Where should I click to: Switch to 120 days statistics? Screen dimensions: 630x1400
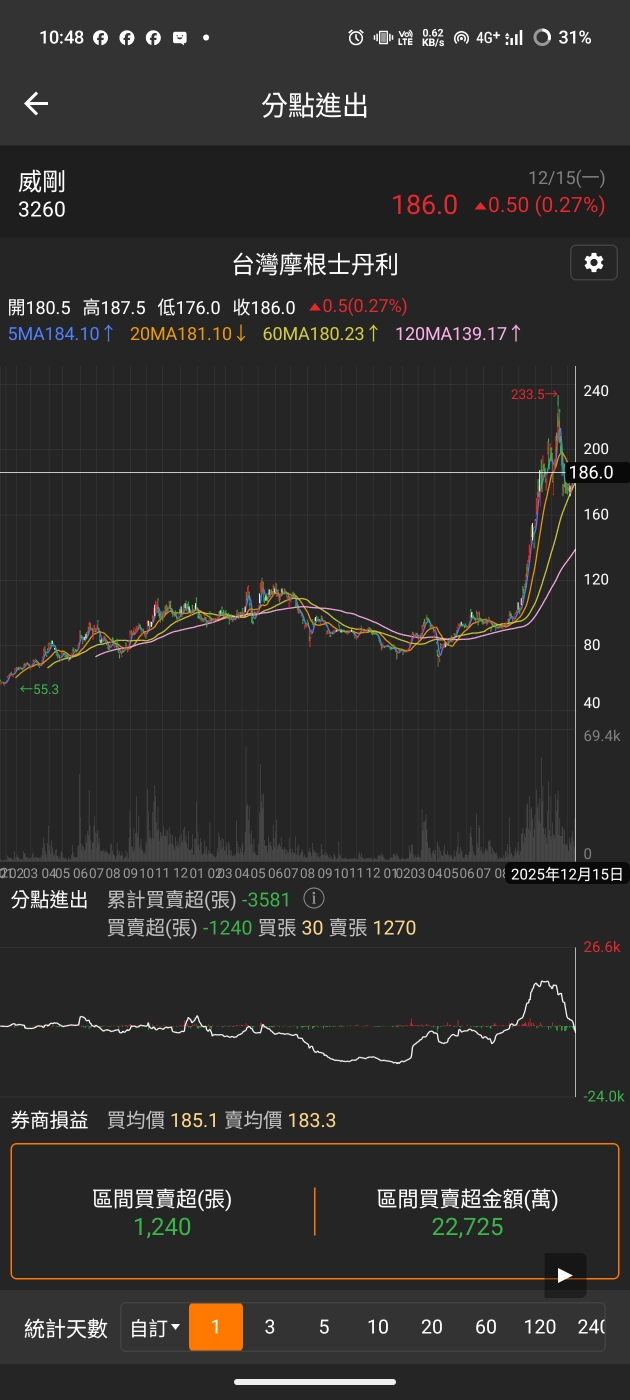click(540, 1327)
